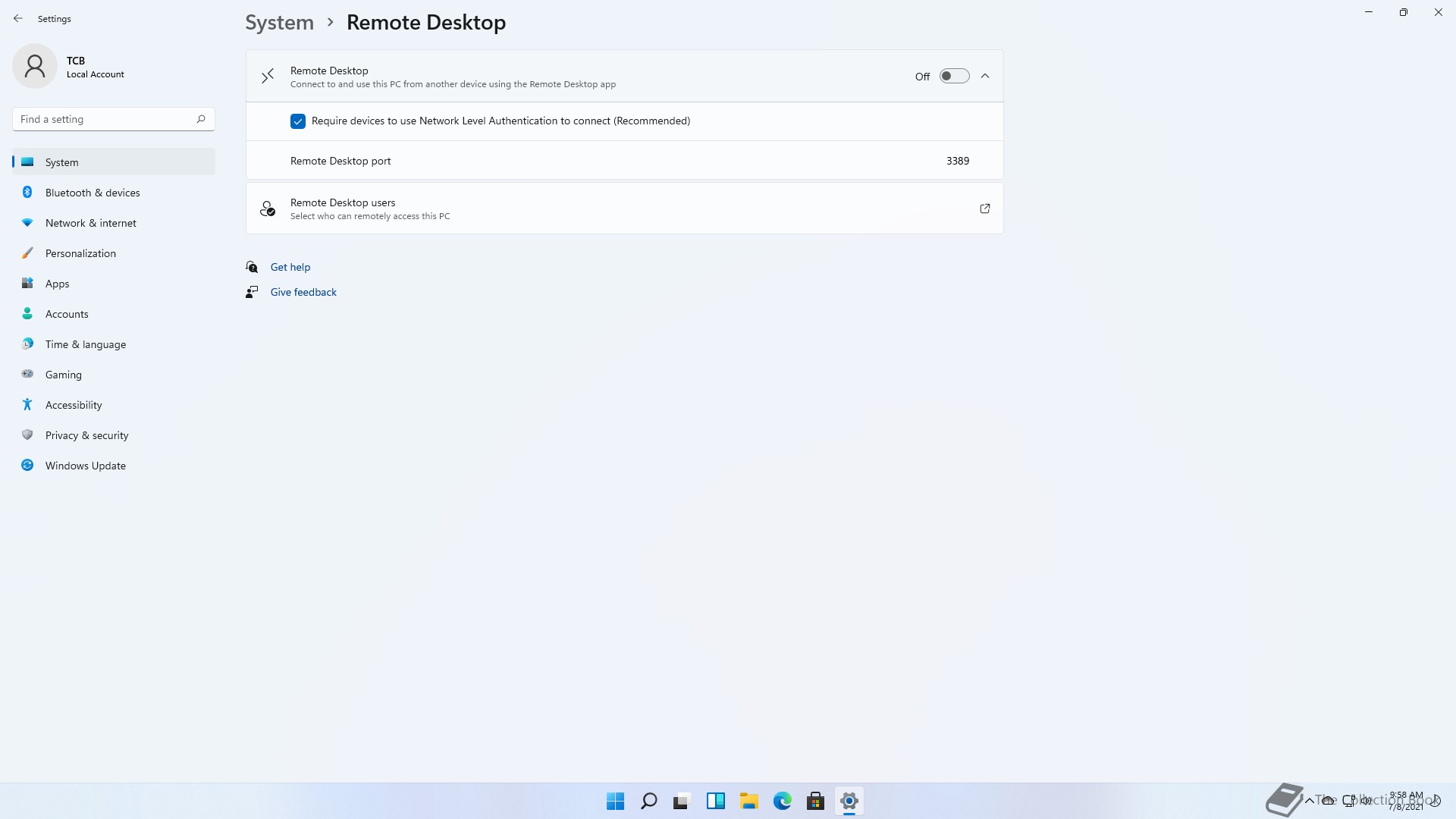Open Apps settings

(x=114, y=284)
